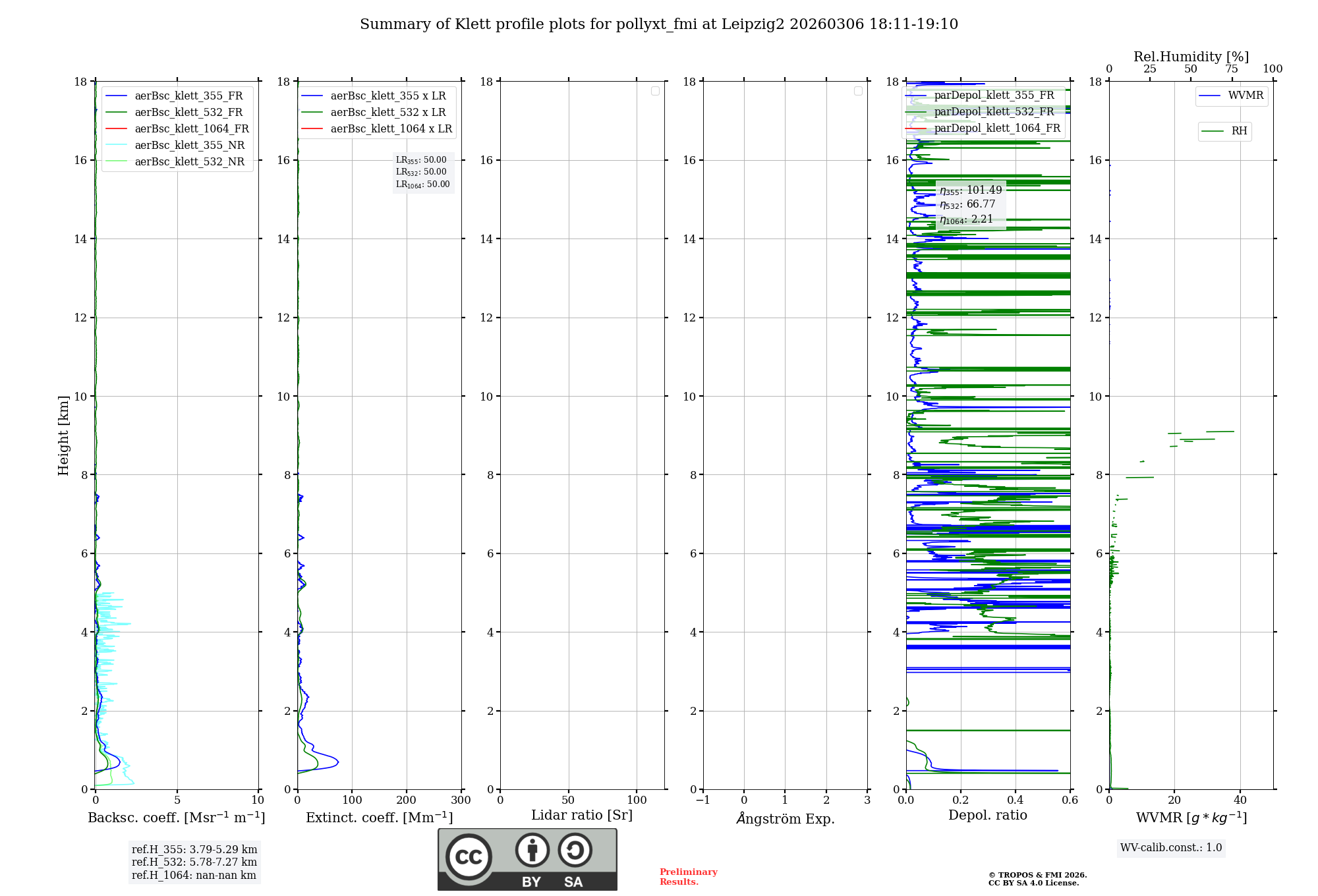Click the Creative Commons CC logo icon
Viewport: 1318px width, 896px height.
tap(469, 856)
